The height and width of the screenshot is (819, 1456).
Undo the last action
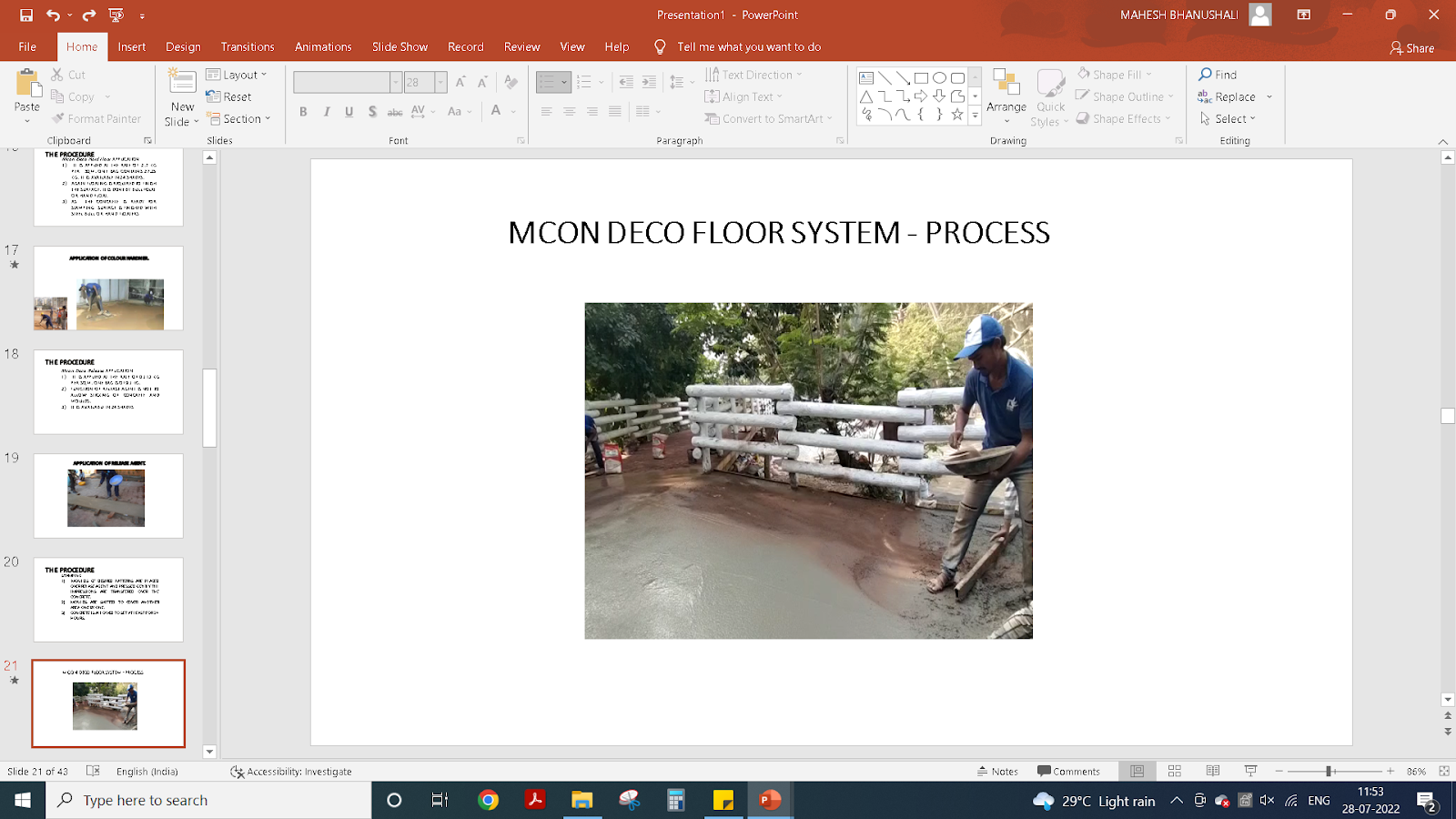coord(54,15)
